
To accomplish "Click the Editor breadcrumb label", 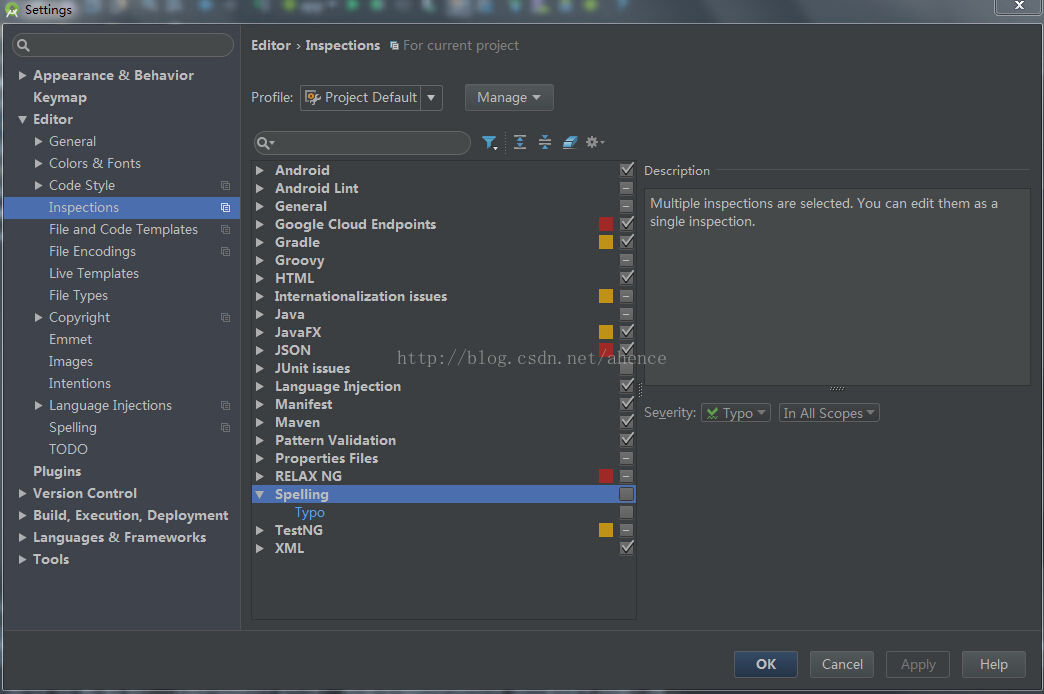I will pos(271,45).
